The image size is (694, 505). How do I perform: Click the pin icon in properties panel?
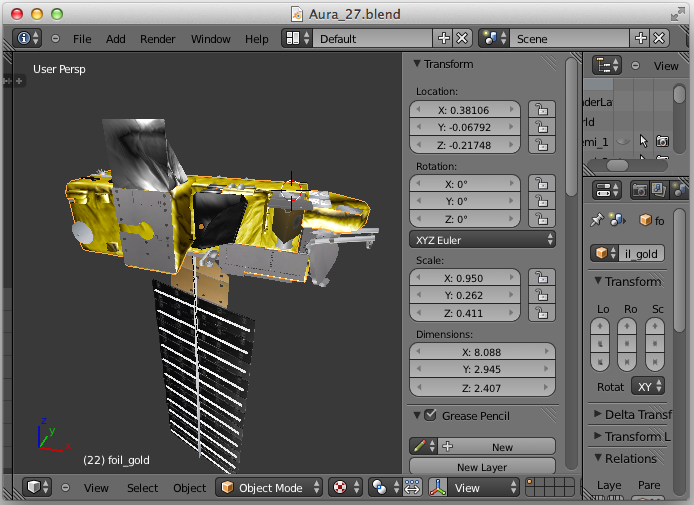(597, 220)
